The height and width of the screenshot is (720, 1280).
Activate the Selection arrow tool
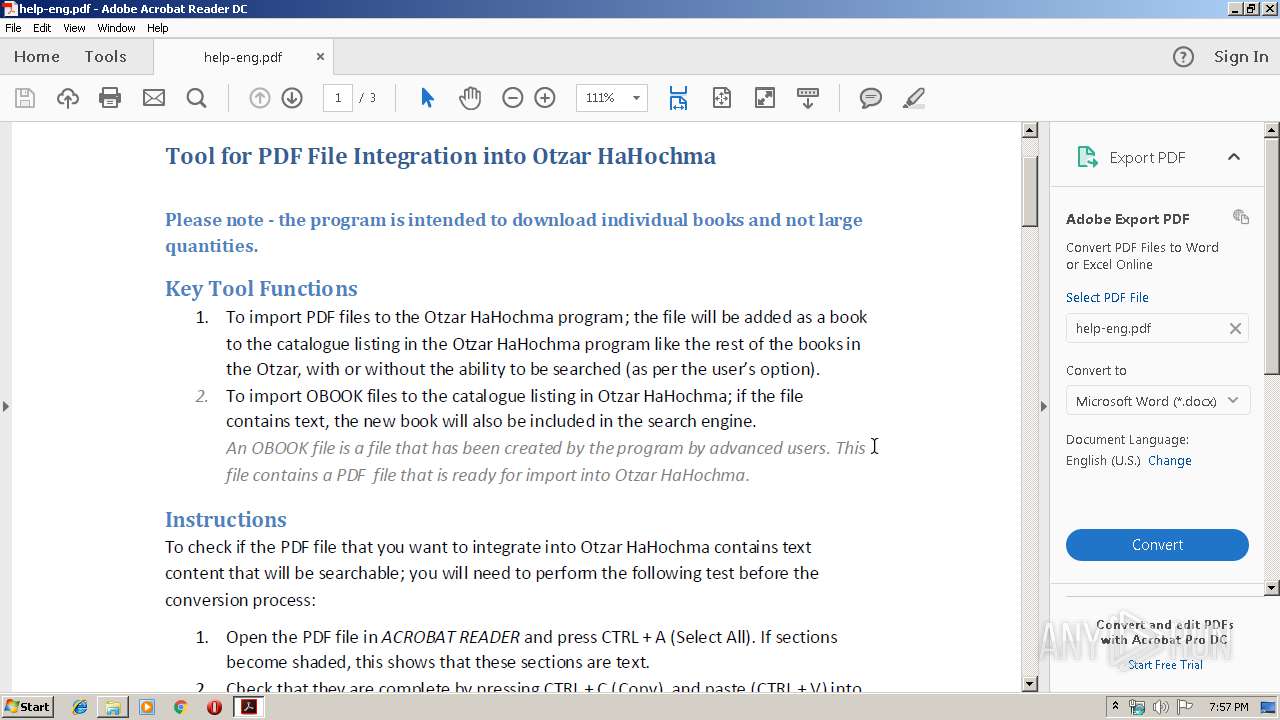pos(427,98)
